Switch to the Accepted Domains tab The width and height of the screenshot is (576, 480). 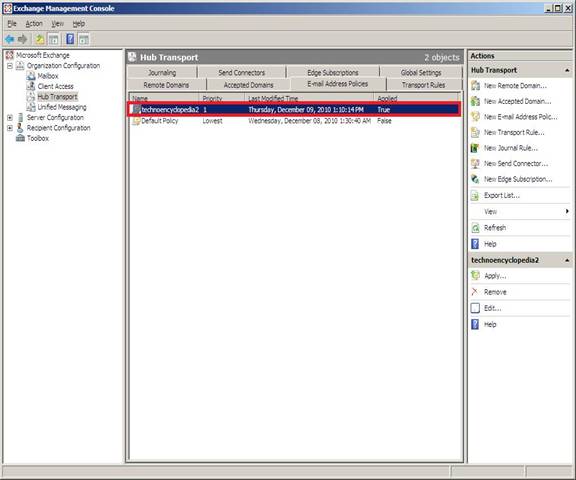(x=249, y=85)
